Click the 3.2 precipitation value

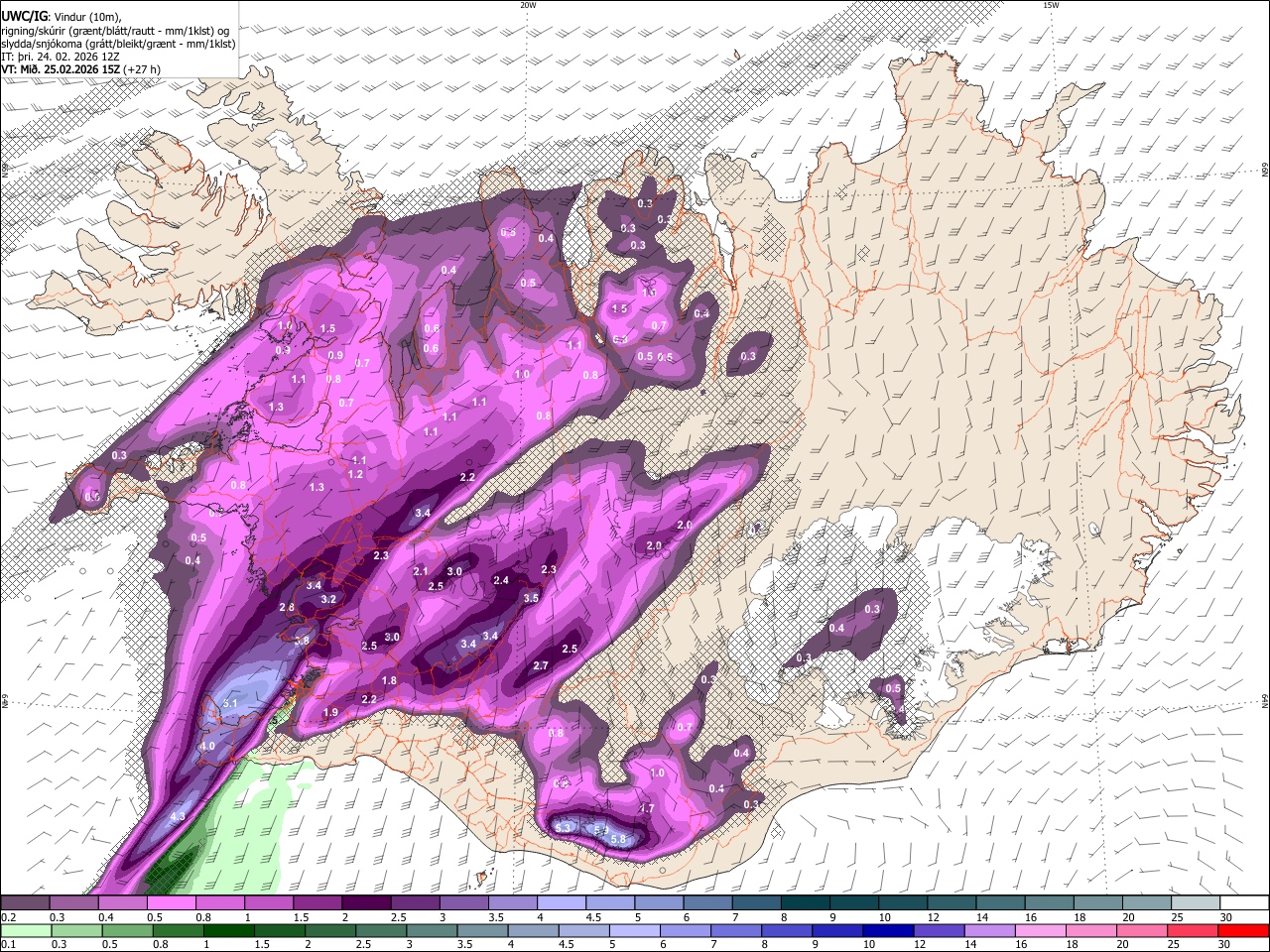coord(329,599)
